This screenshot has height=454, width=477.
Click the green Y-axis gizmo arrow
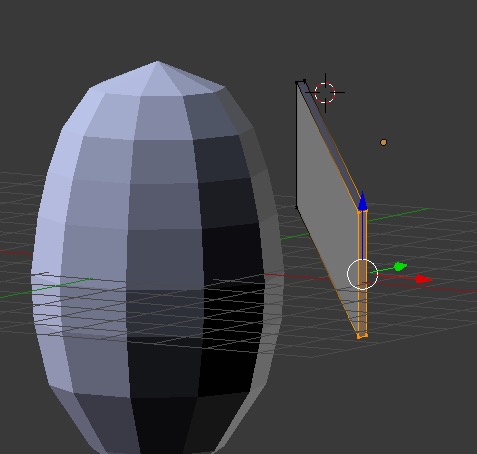click(400, 266)
